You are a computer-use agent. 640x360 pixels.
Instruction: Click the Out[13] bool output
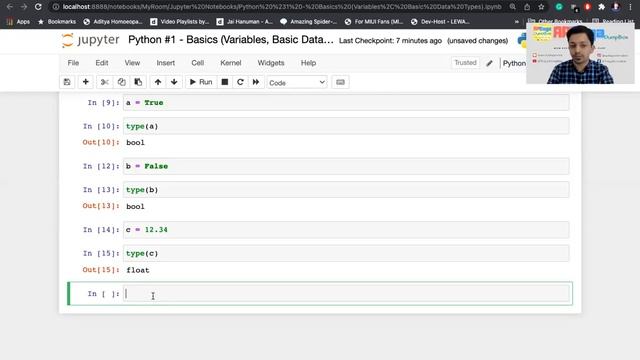click(136, 206)
